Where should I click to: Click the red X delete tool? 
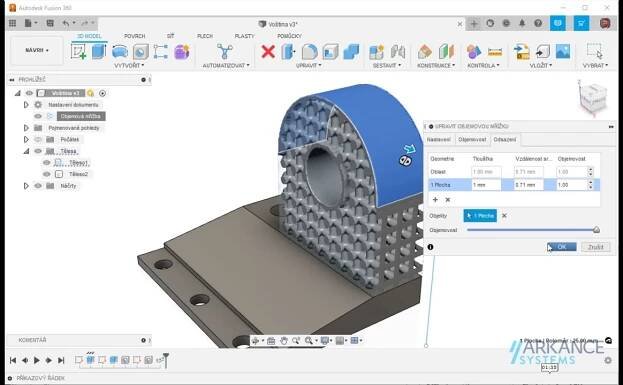[x=268, y=52]
